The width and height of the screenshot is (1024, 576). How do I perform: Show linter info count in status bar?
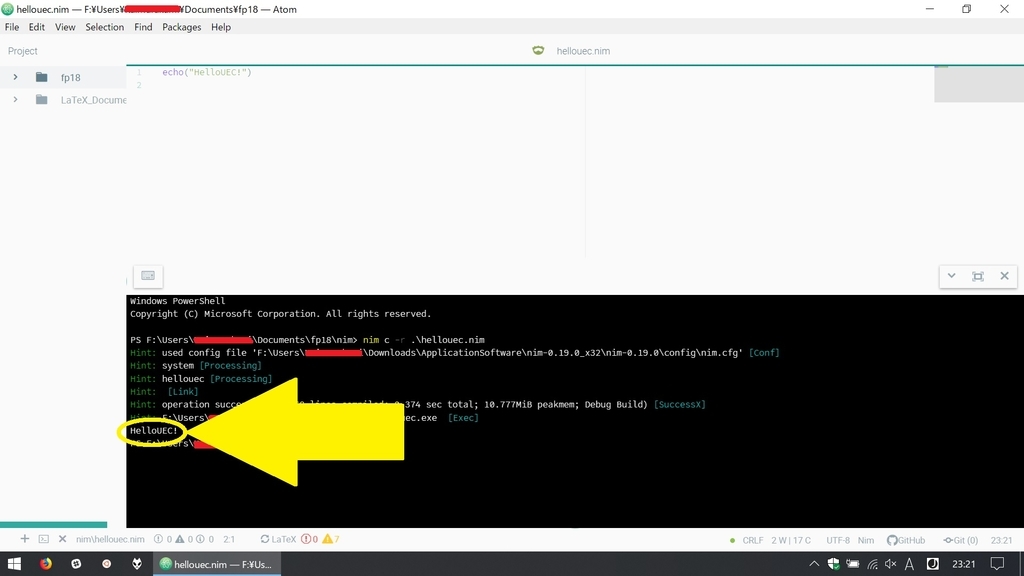coord(205,539)
